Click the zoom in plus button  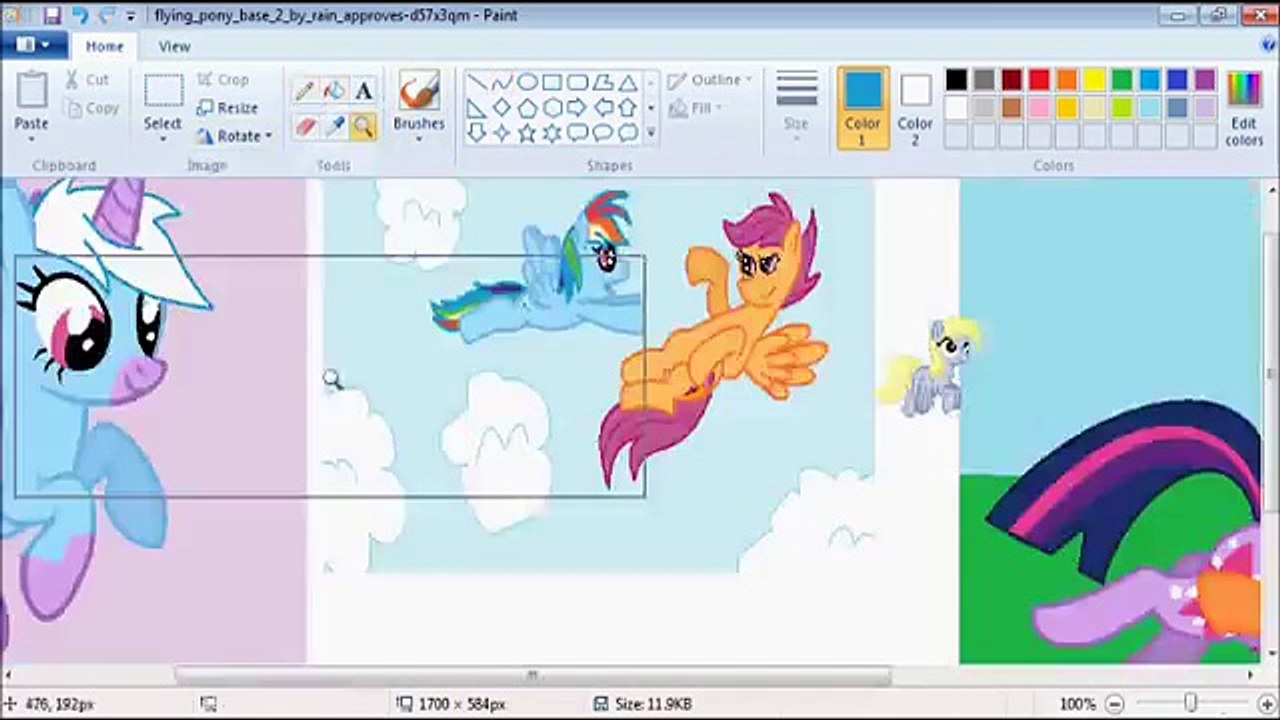pos(1267,704)
